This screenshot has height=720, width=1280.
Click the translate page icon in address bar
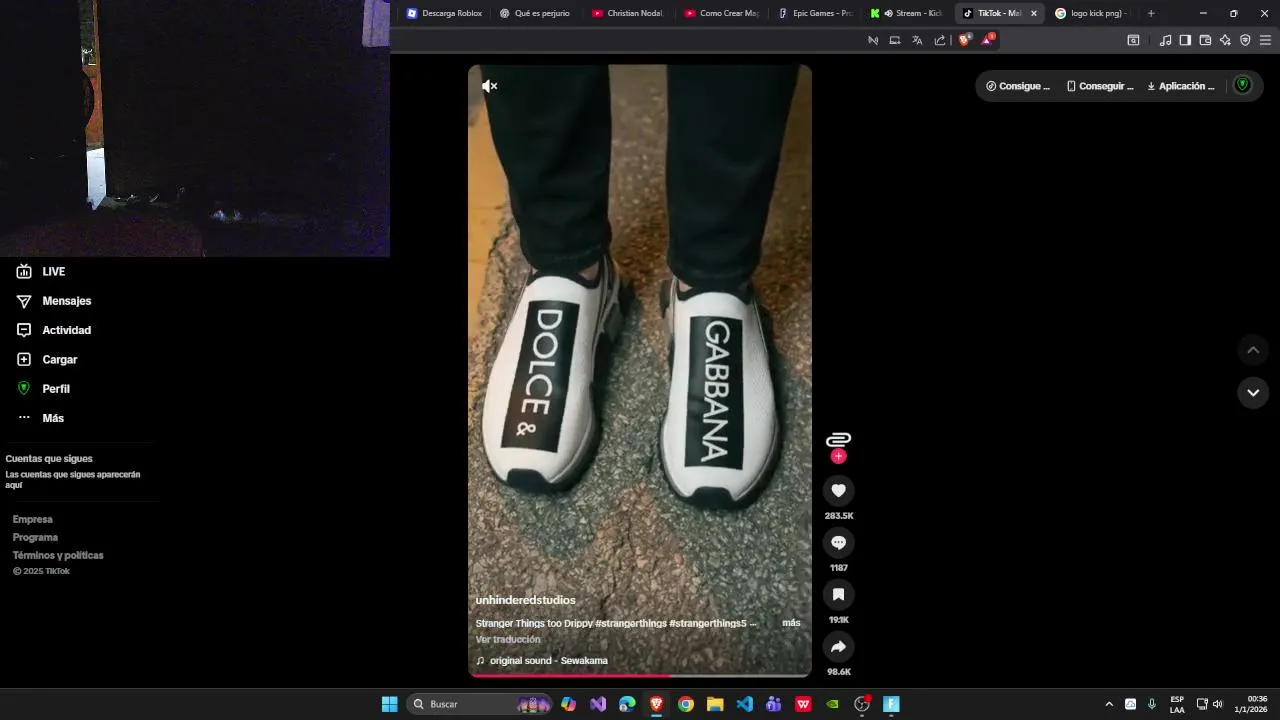917,40
